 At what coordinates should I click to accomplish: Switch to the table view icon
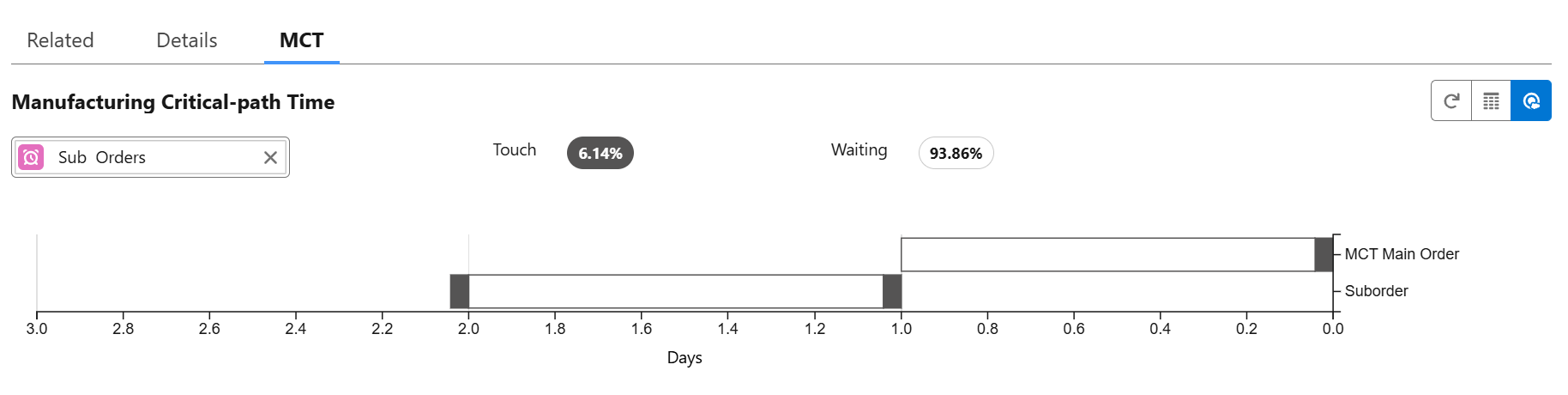pos(1491,101)
